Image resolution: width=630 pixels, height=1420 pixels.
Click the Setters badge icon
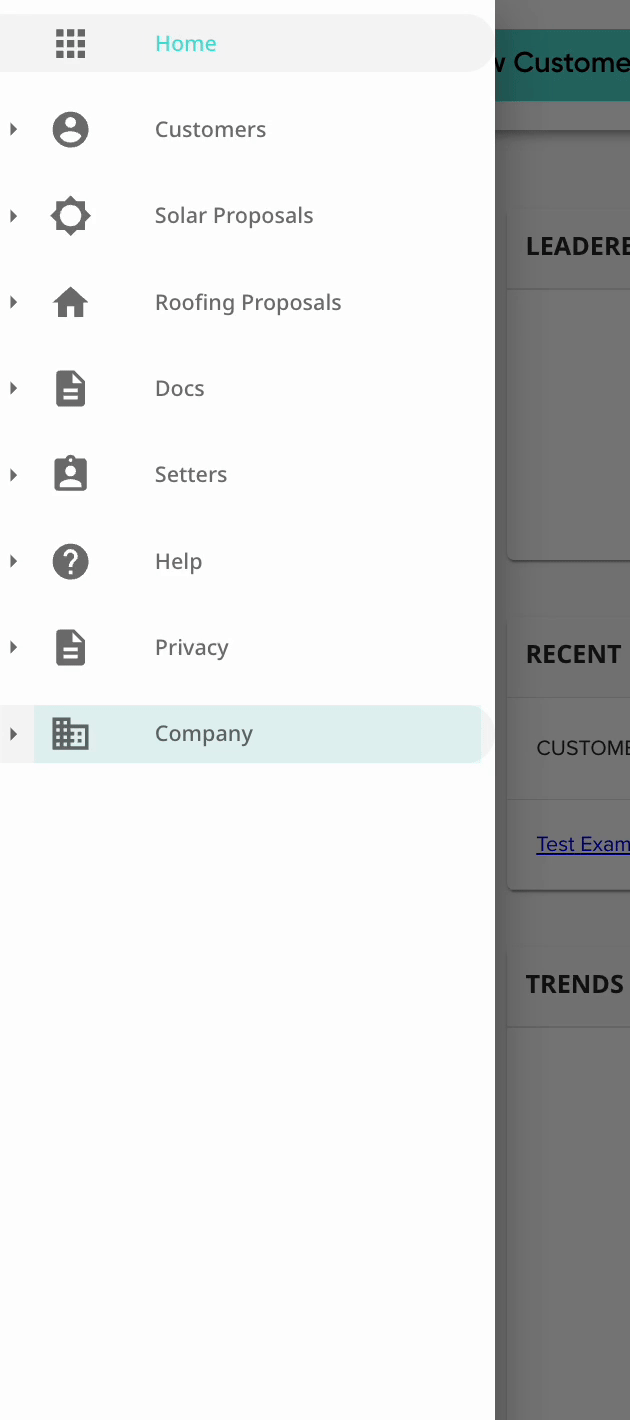[70, 475]
